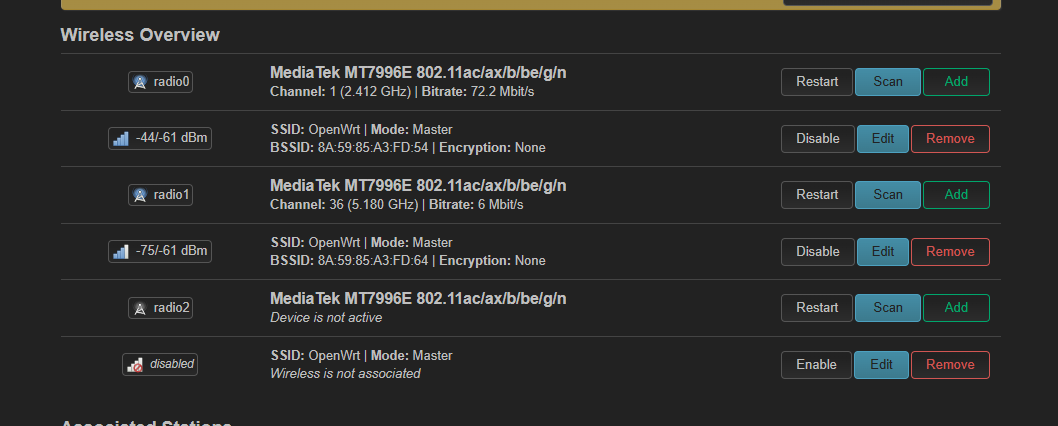The image size is (1058, 426).
Task: Click the radio1 antenna icon badge
Action: pos(140,195)
